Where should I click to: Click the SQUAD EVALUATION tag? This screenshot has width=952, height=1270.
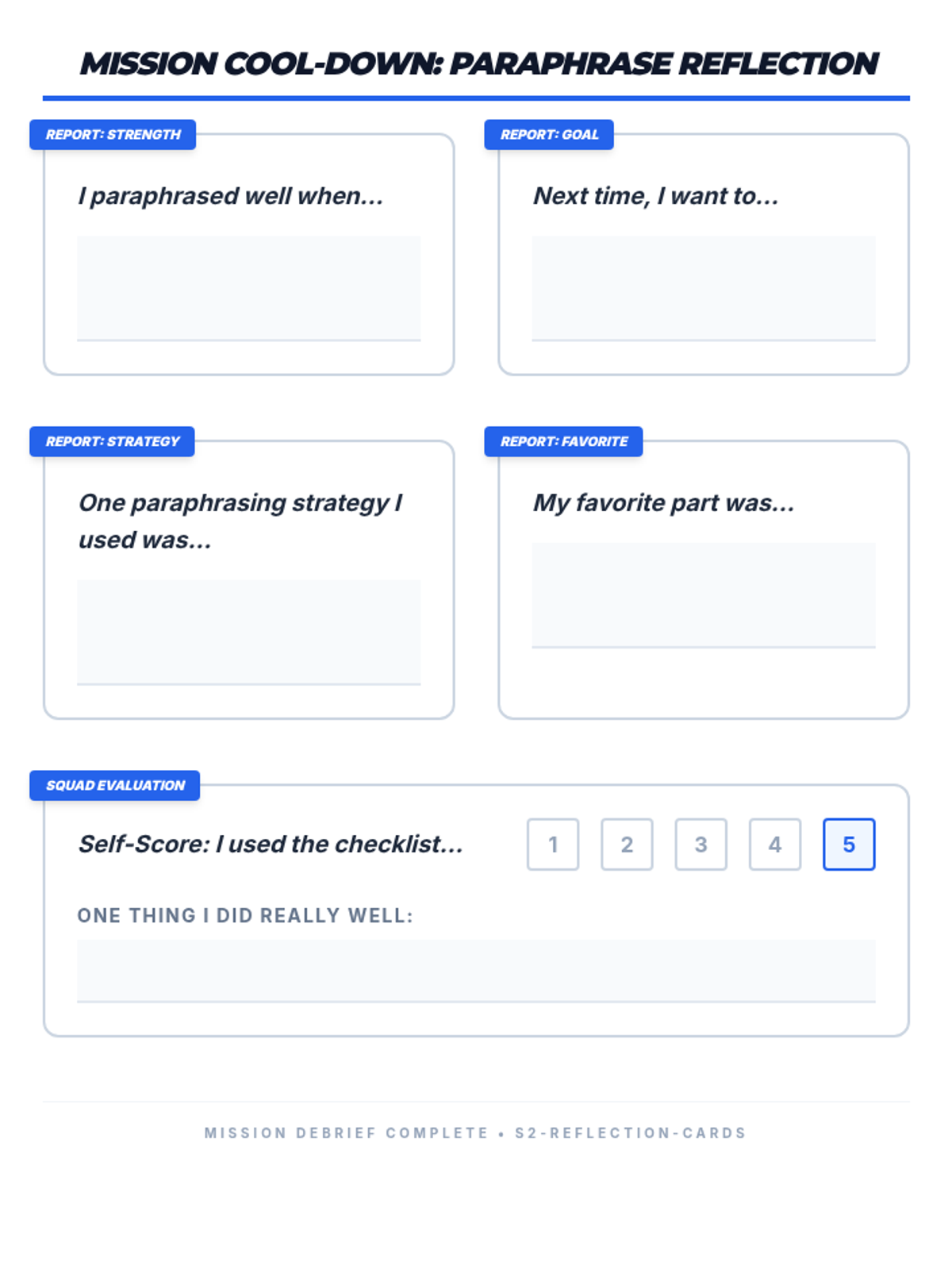point(115,785)
